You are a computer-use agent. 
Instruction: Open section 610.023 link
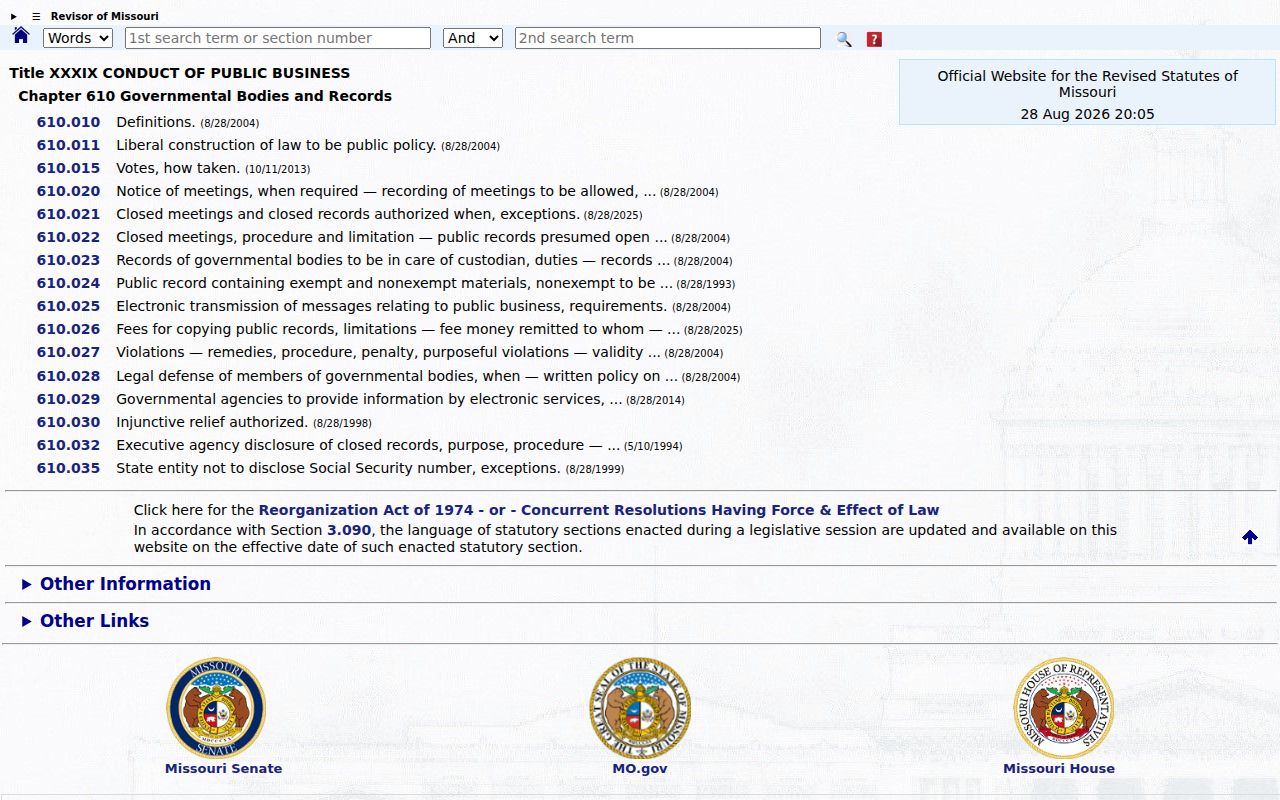click(x=68, y=260)
